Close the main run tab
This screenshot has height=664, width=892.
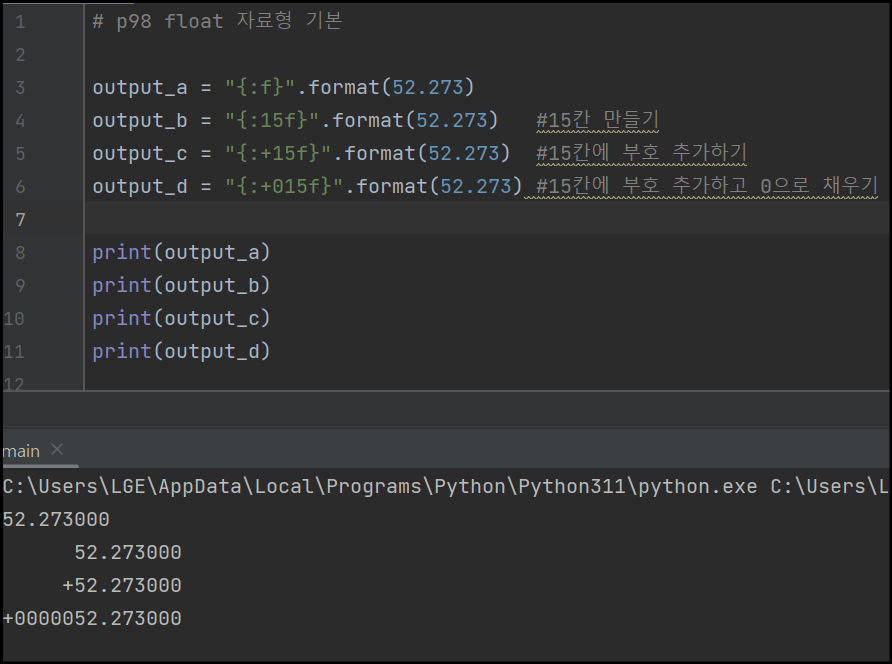pos(57,449)
